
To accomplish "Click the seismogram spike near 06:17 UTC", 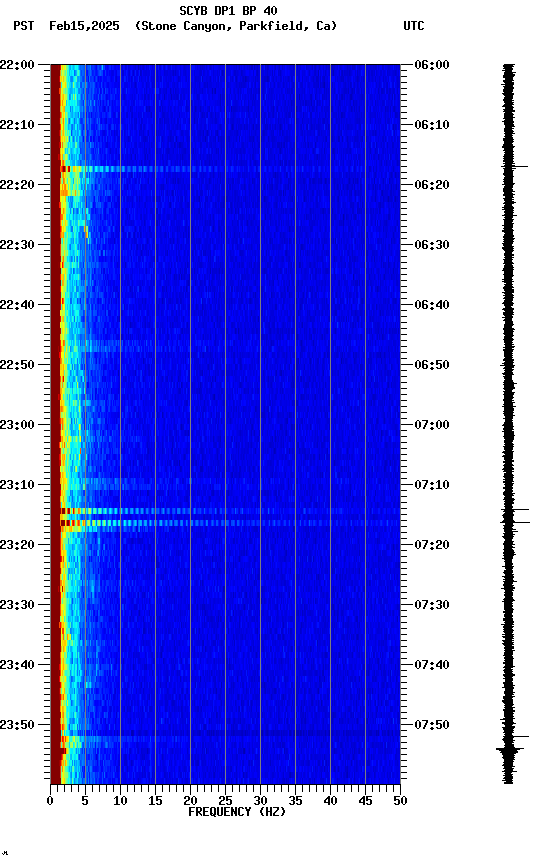I will (515, 166).
